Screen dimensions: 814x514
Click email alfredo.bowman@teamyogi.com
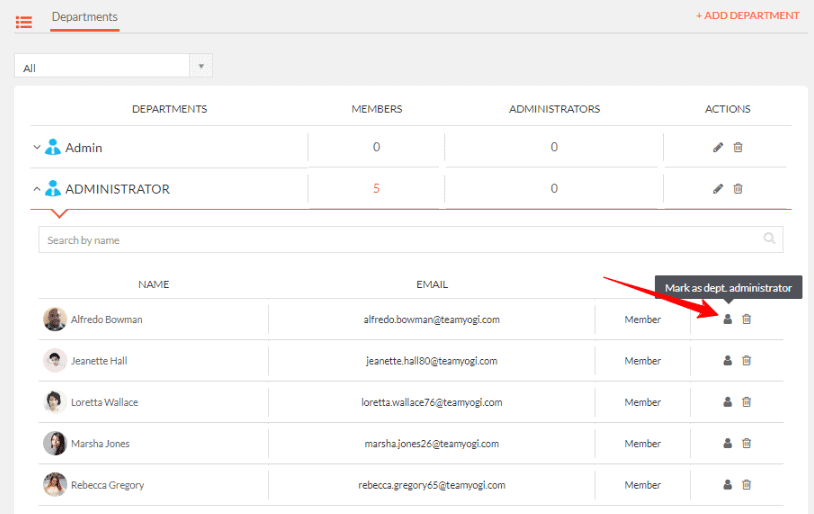(x=431, y=319)
